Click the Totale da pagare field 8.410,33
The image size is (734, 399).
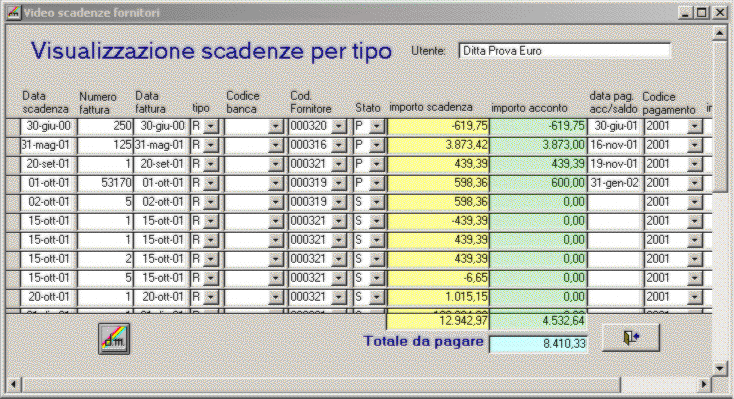538,344
